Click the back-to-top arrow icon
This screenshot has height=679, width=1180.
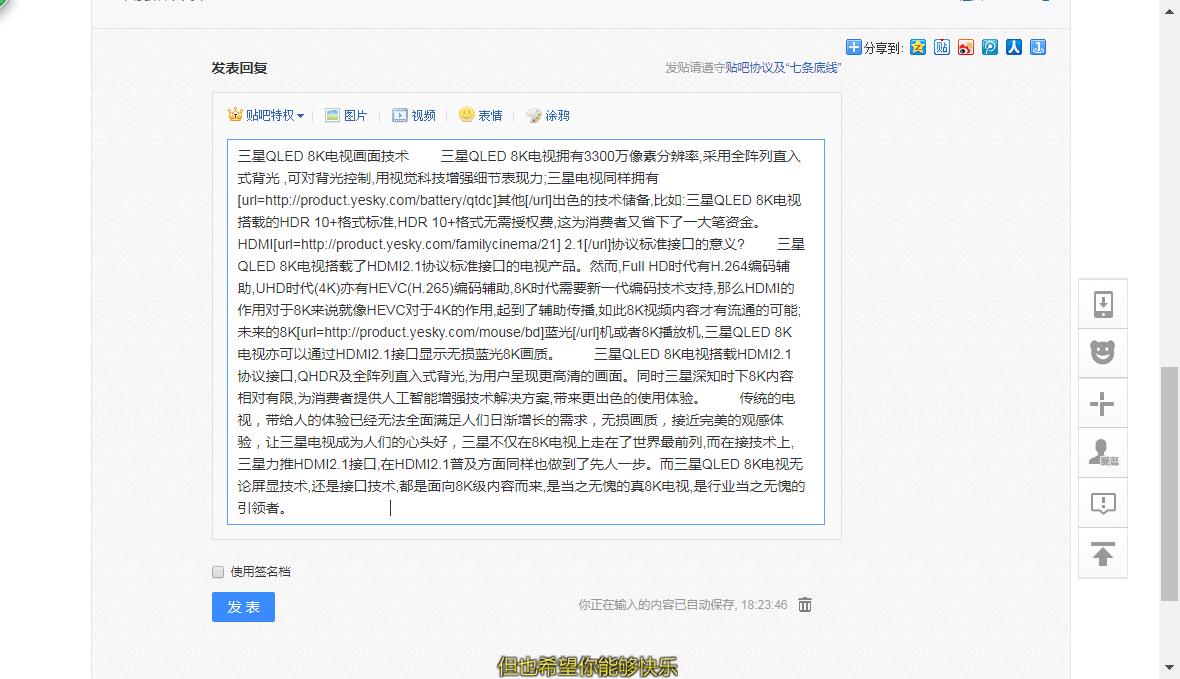click(x=1102, y=553)
